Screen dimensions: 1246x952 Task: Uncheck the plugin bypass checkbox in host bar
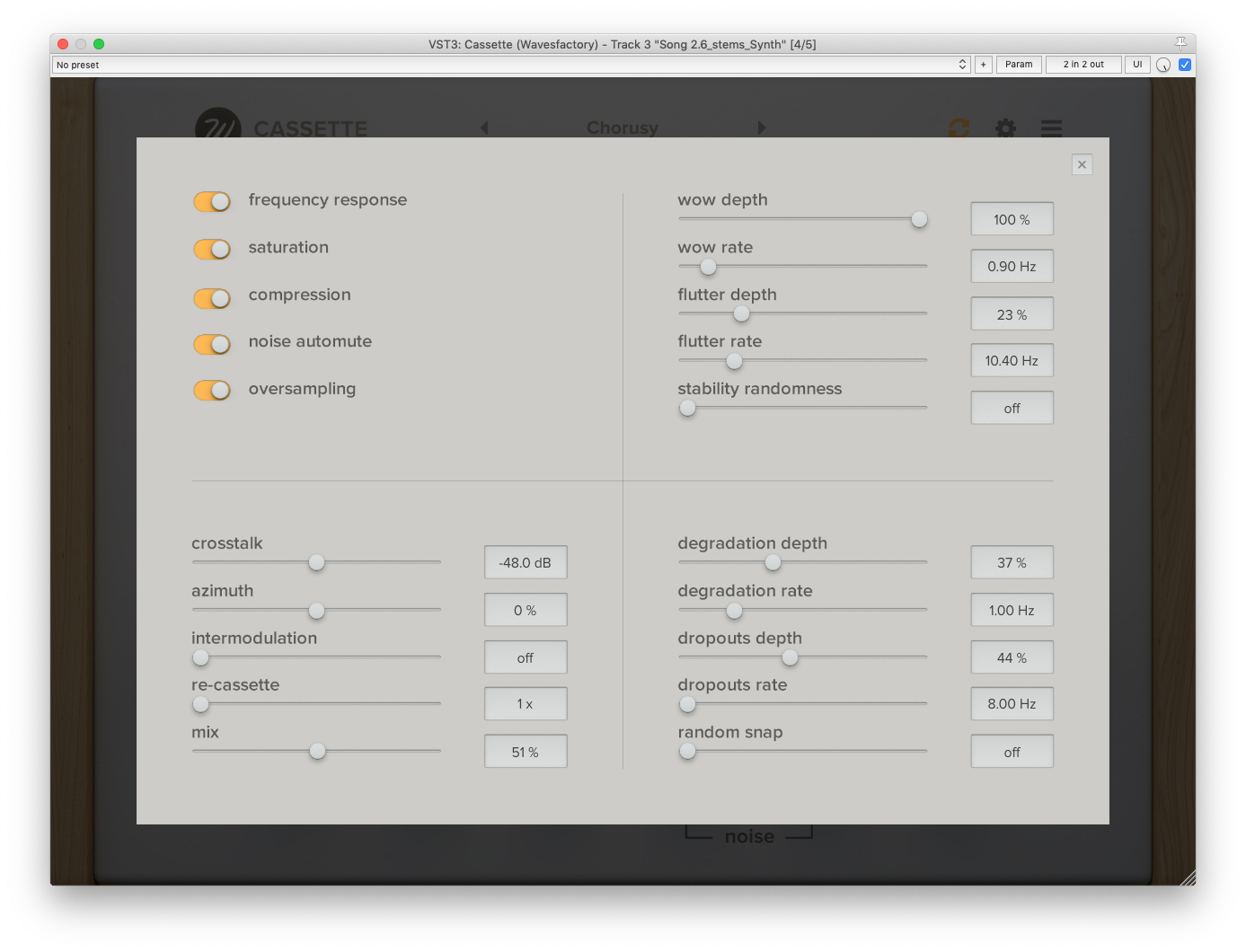(x=1185, y=65)
